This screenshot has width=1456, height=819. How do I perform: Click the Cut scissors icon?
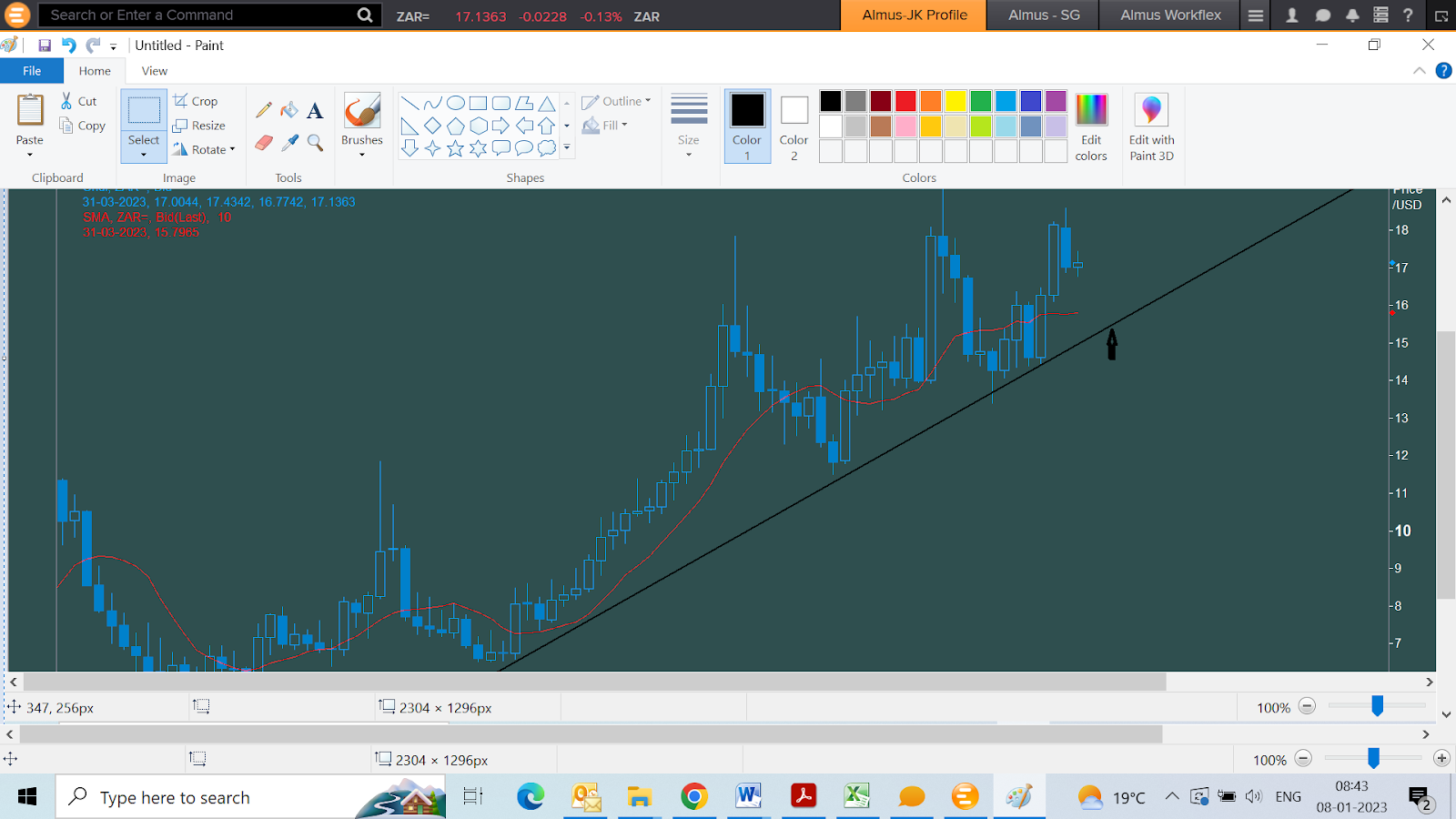click(66, 101)
